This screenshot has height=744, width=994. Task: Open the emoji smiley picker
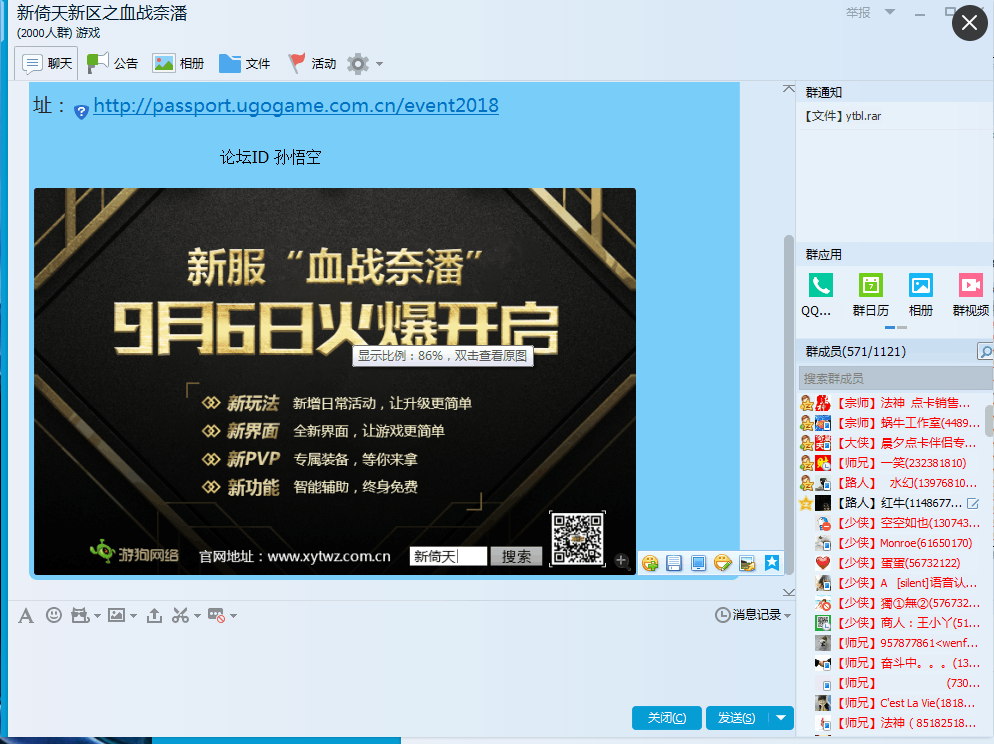click(x=54, y=615)
